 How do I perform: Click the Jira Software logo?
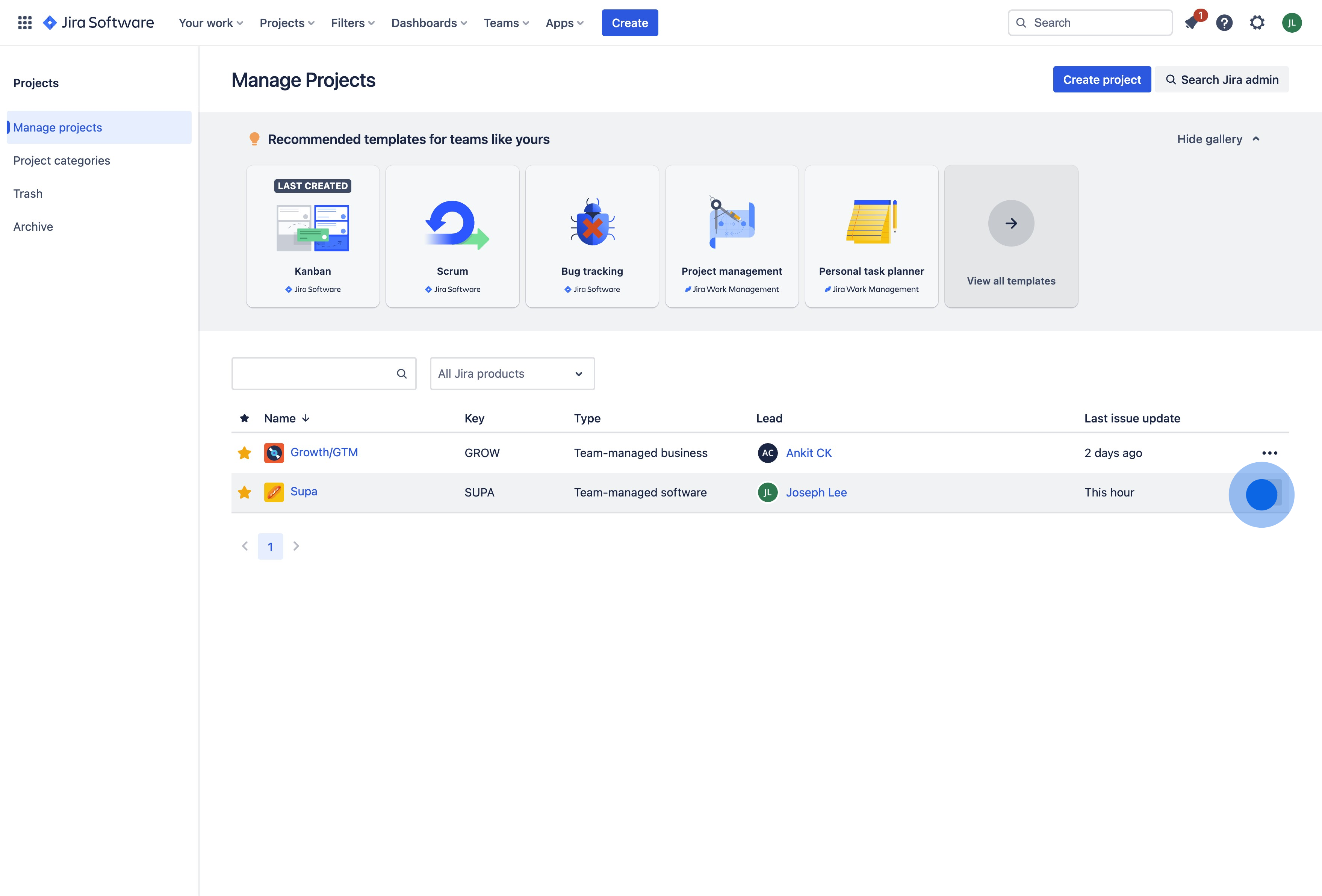(99, 23)
